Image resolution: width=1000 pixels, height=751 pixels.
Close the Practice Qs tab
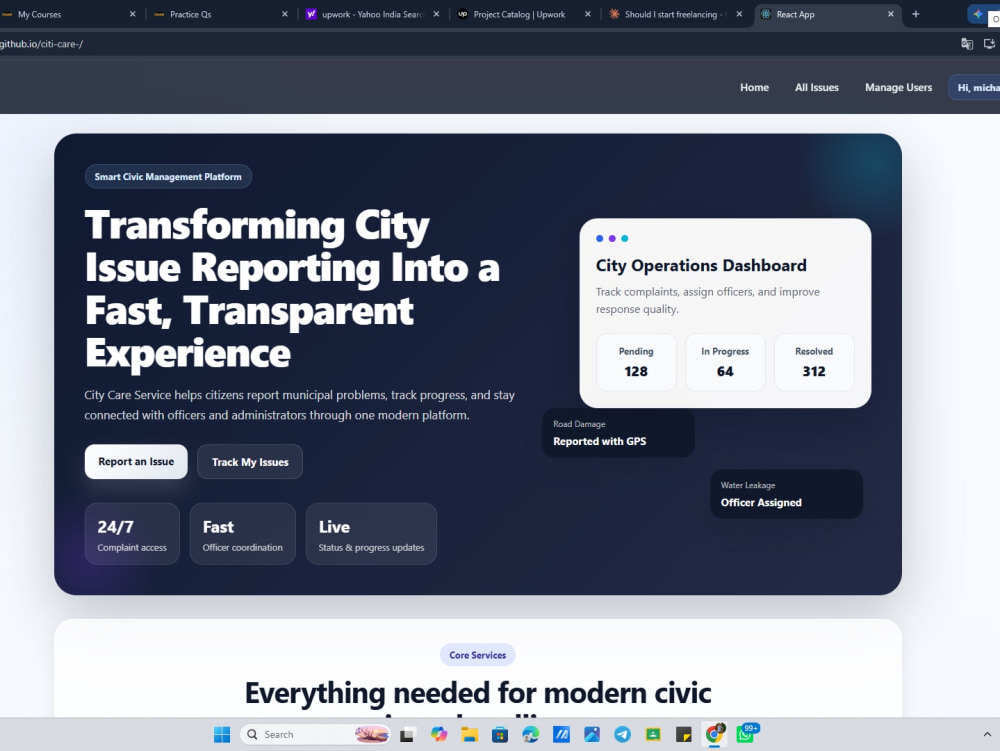[x=284, y=14]
